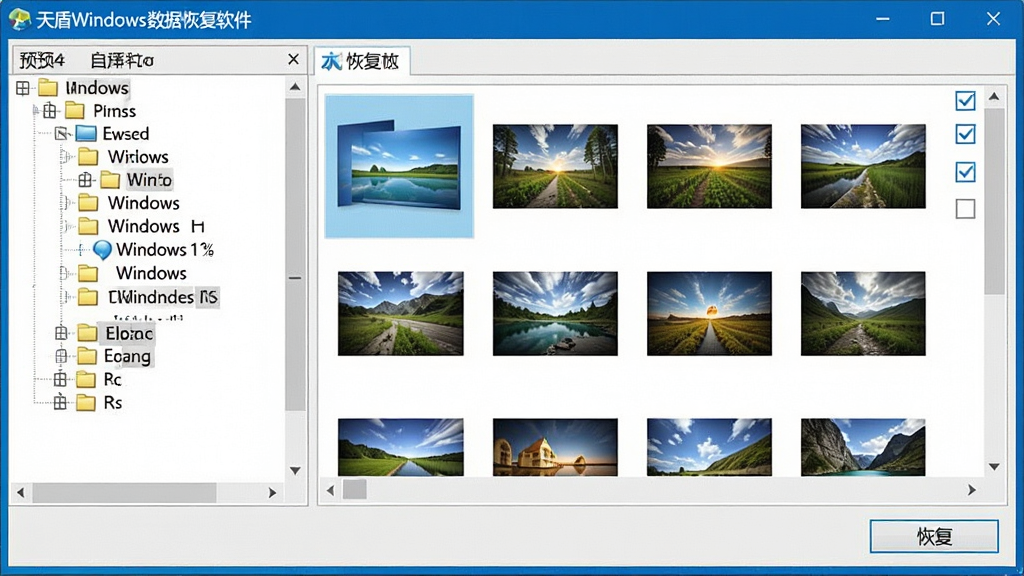
Task: Expand the Rs folder node
Action: [x=60, y=402]
